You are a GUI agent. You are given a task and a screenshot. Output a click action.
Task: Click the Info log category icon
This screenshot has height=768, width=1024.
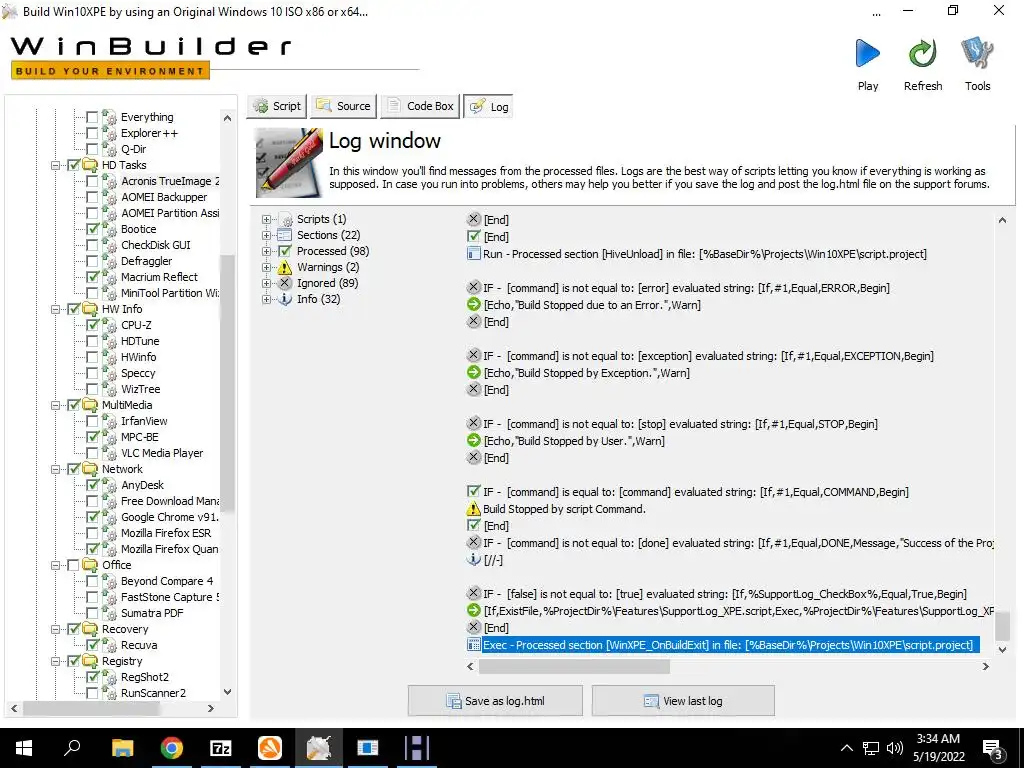(285, 299)
